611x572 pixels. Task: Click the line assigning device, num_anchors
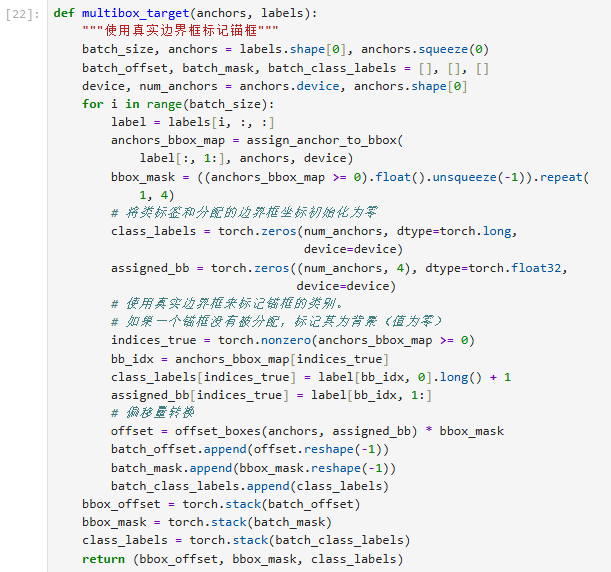pyautogui.click(x=274, y=86)
